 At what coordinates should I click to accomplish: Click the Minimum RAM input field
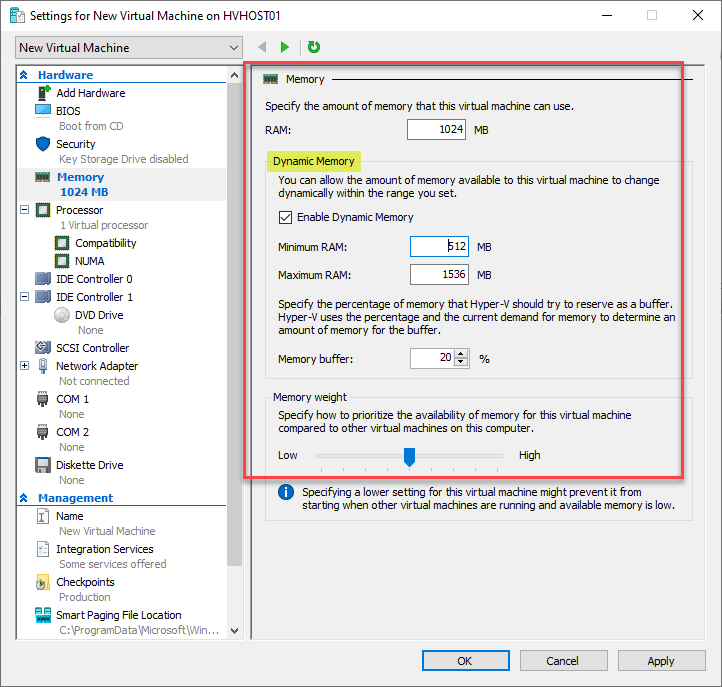439,246
